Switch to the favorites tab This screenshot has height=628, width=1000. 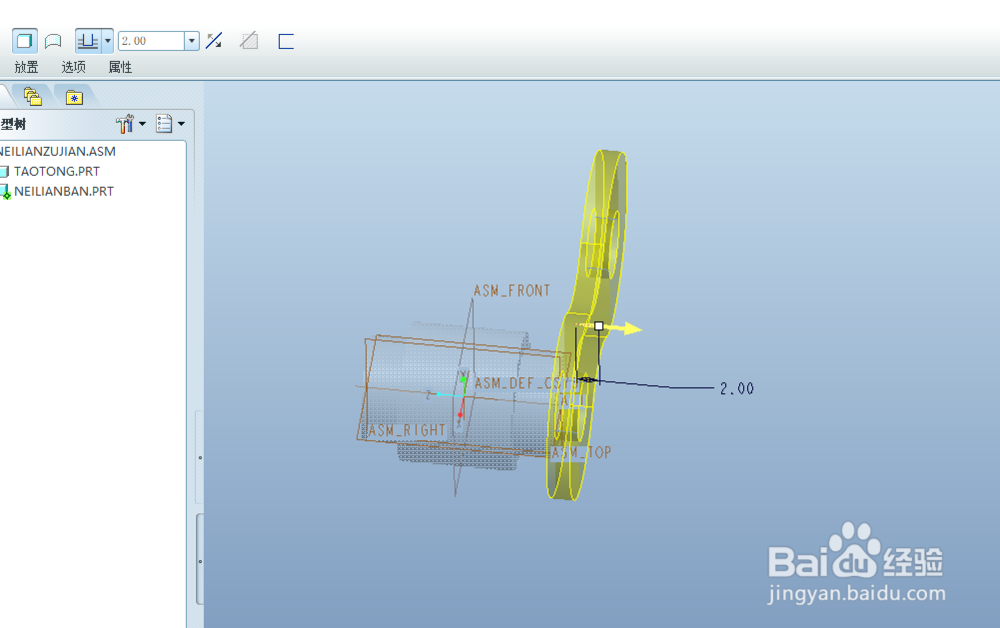point(74,97)
